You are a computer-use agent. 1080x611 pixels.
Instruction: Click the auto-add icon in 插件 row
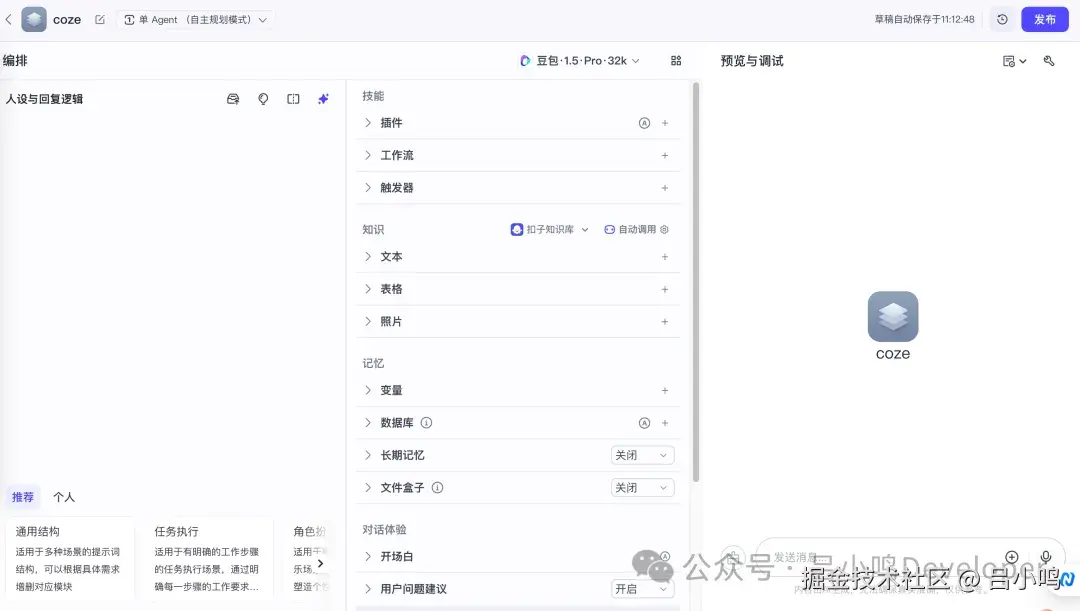coord(644,123)
